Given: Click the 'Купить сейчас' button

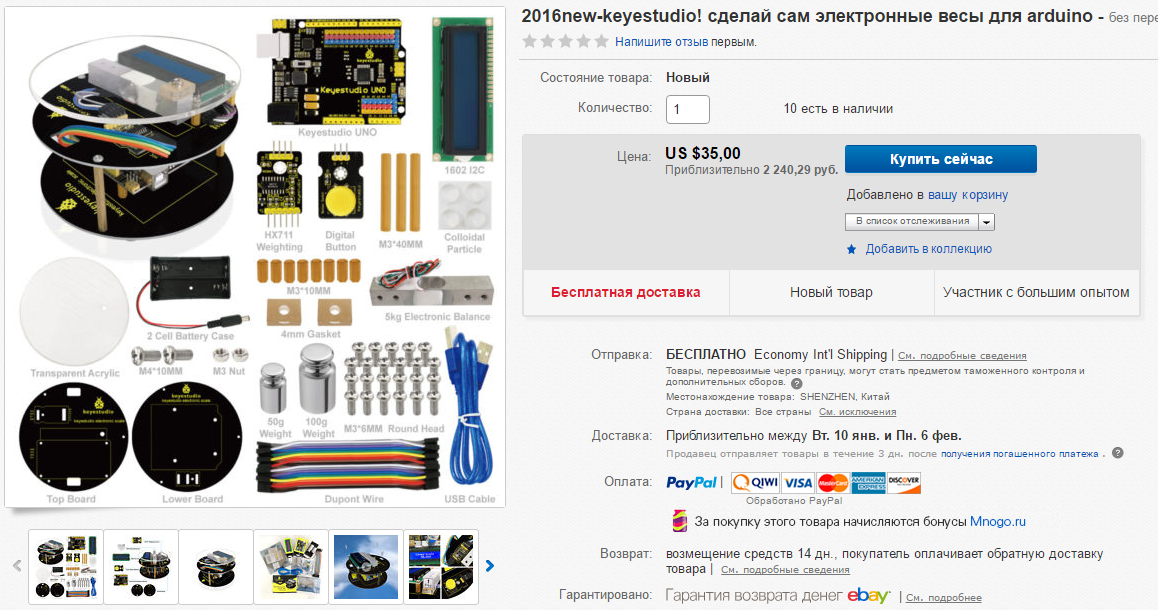Looking at the screenshot, I should [x=941, y=159].
